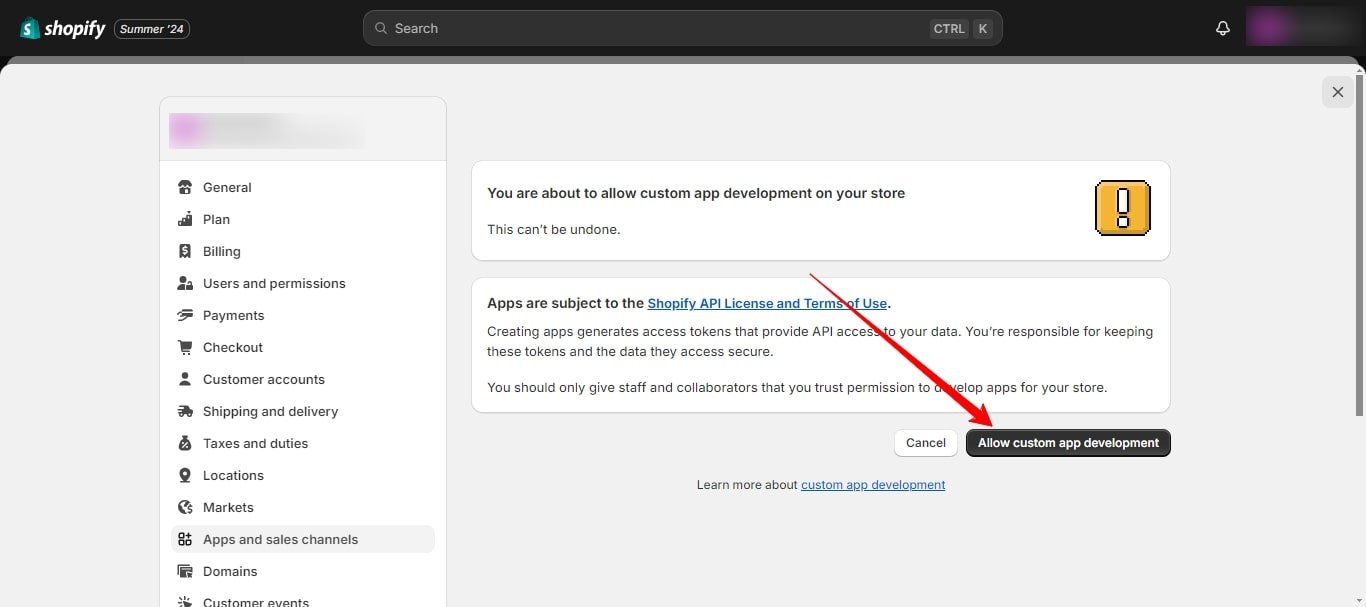This screenshot has height=607, width=1366.
Task: Select the Customer events icon
Action: coord(185,601)
